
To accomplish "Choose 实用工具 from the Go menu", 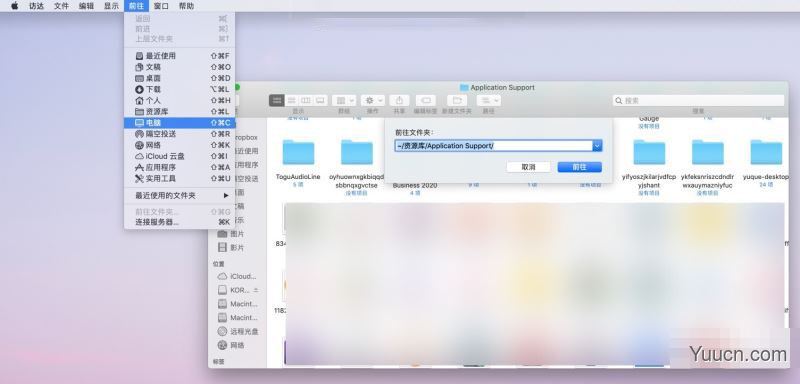I will 180,179.
